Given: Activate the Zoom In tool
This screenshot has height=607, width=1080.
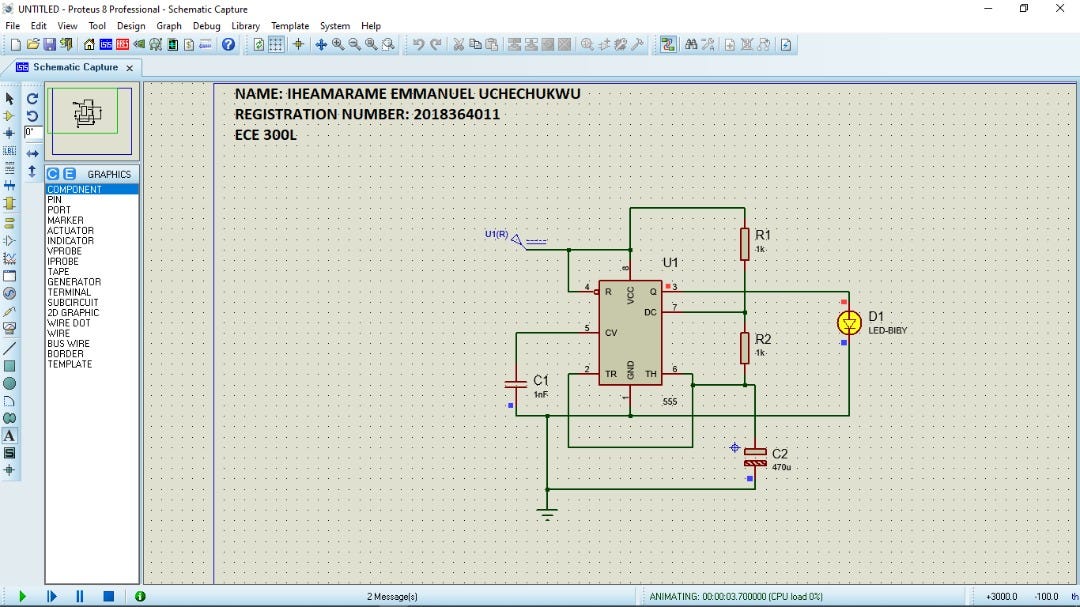Looking at the screenshot, I should [336, 44].
